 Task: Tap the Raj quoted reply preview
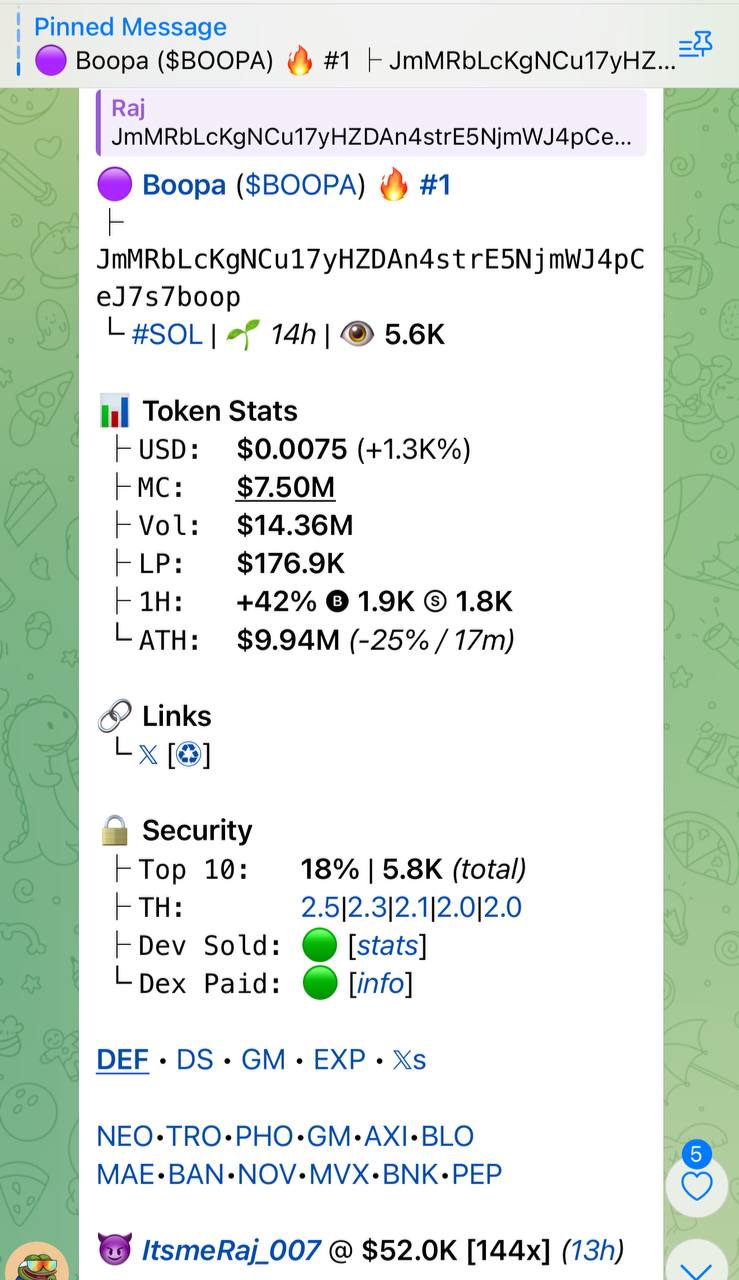point(371,123)
